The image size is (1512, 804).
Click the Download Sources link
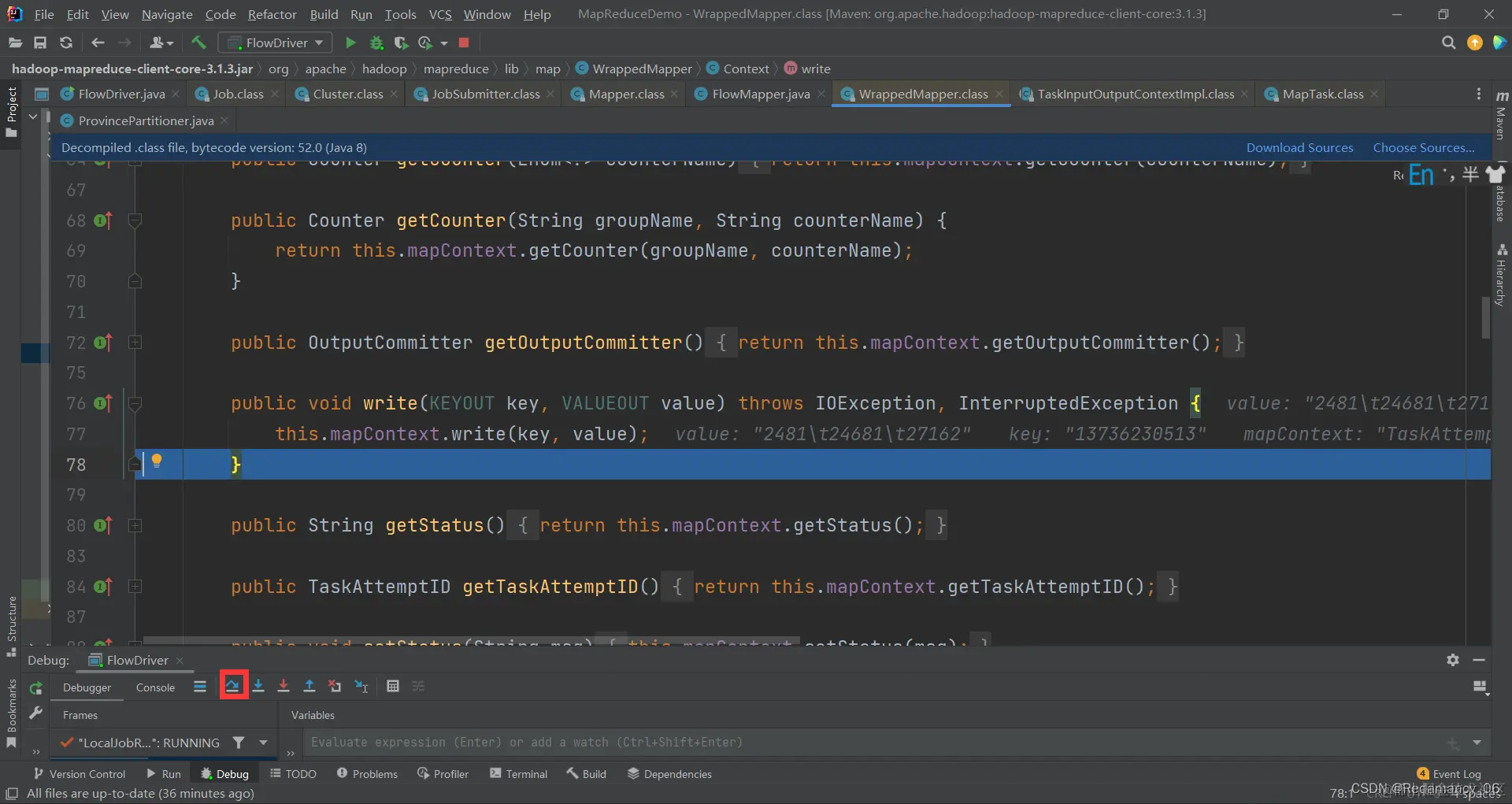[x=1299, y=147]
